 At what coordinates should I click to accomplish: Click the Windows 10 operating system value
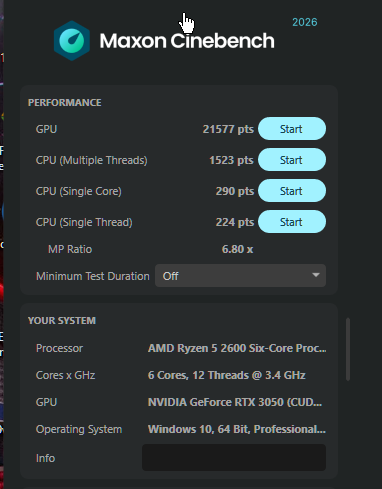(237, 429)
